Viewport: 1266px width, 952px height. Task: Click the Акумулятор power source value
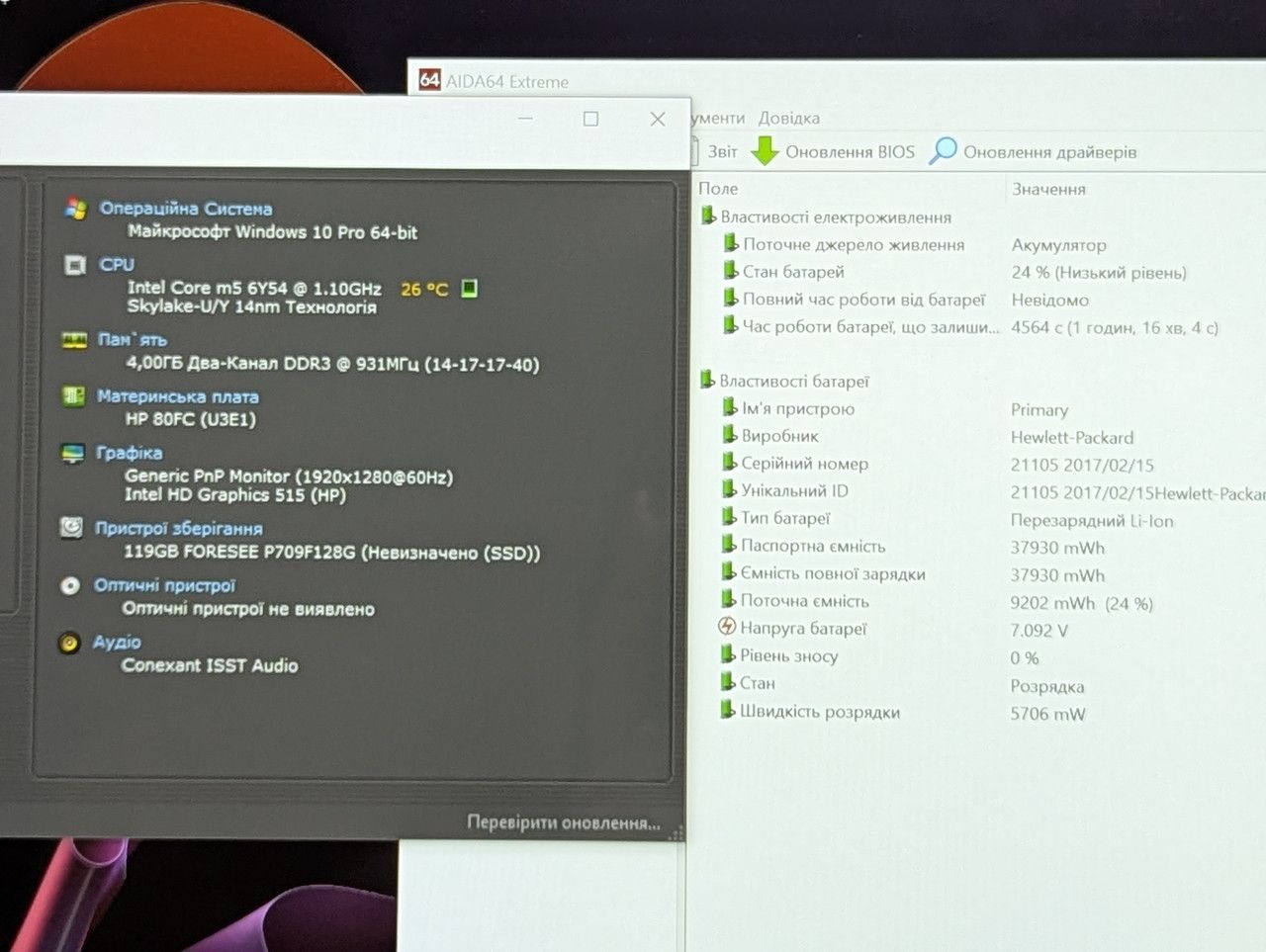point(1059,244)
